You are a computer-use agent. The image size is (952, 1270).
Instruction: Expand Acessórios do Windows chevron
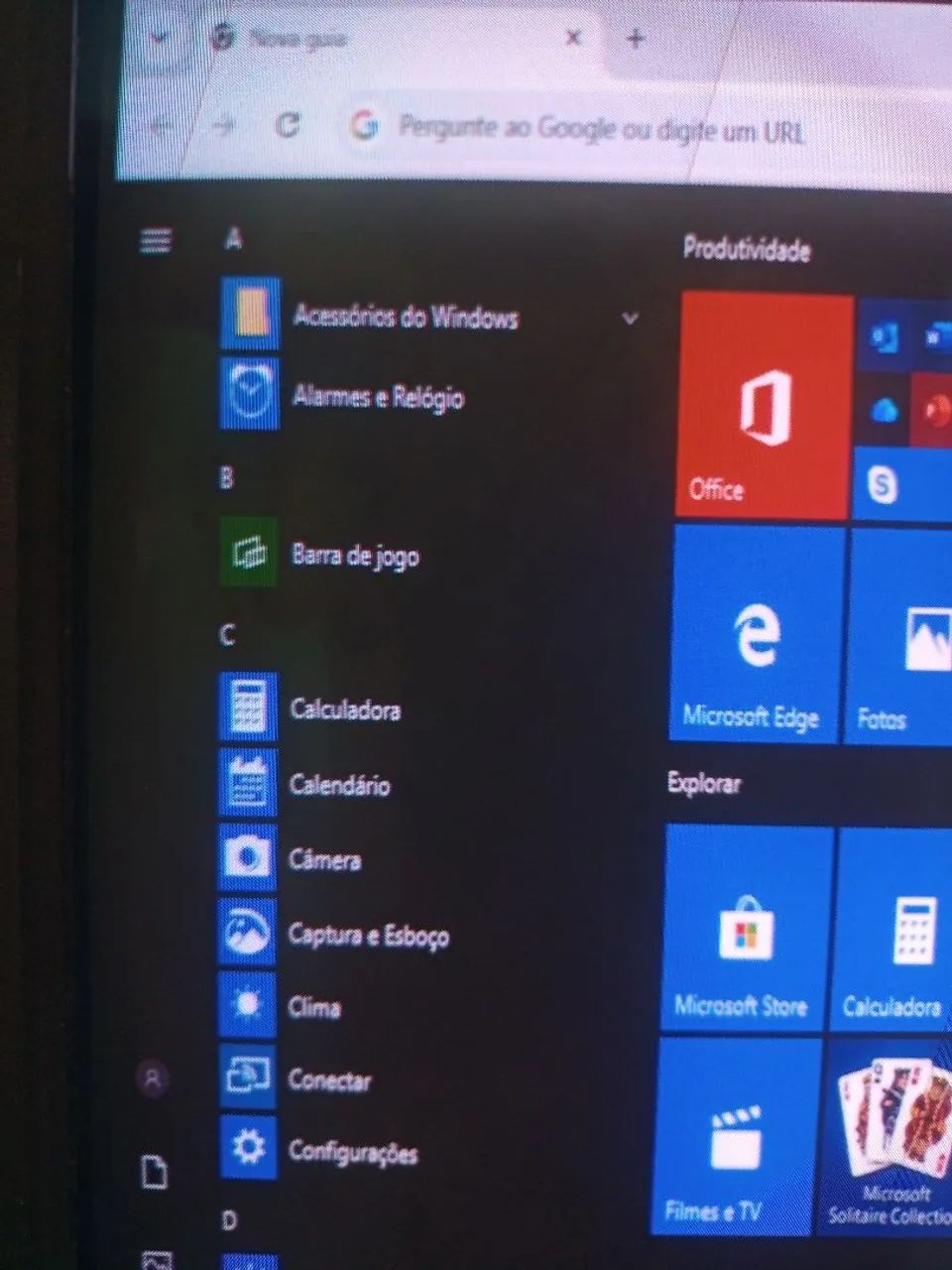coord(630,318)
